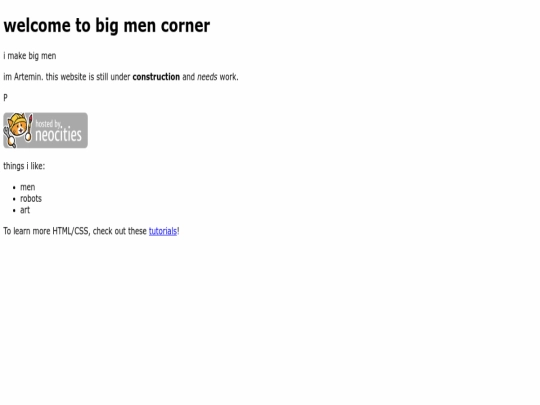Click the lone P paragraph
Viewport: 540px width, 405px height.
tap(6, 97)
